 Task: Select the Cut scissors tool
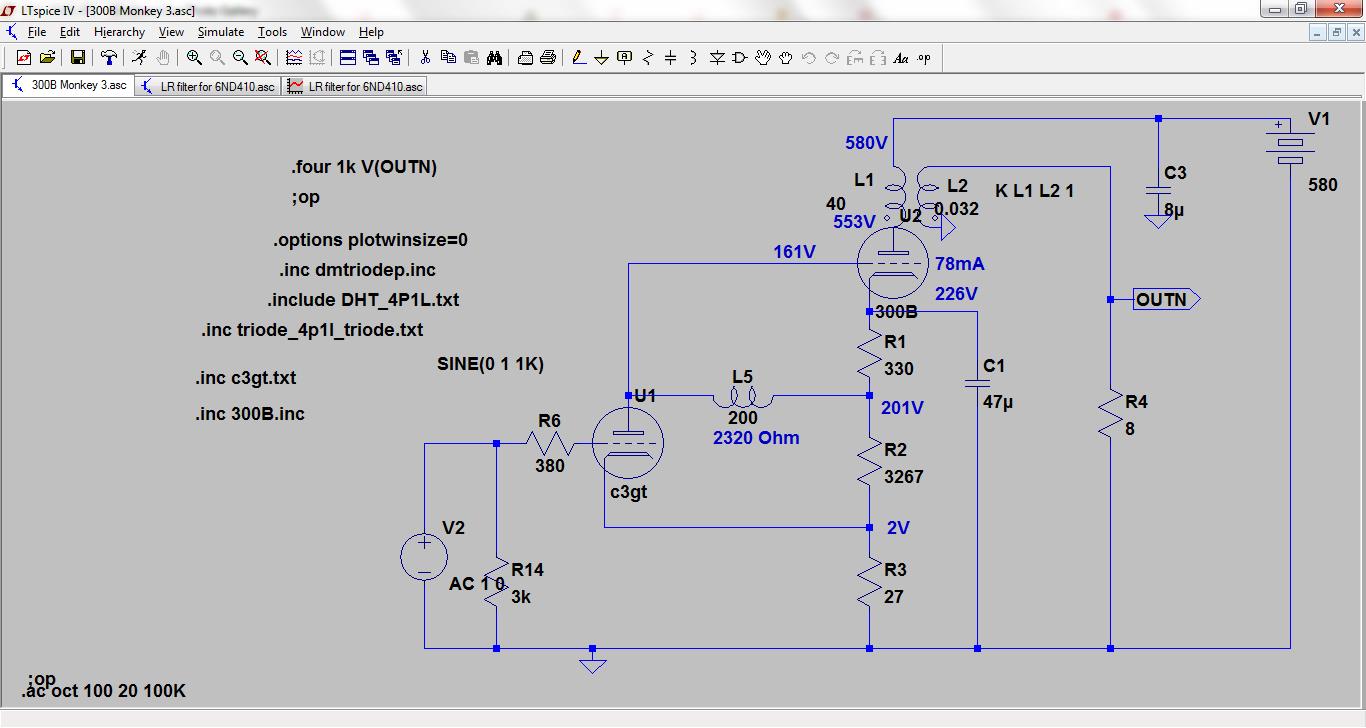(x=425, y=58)
